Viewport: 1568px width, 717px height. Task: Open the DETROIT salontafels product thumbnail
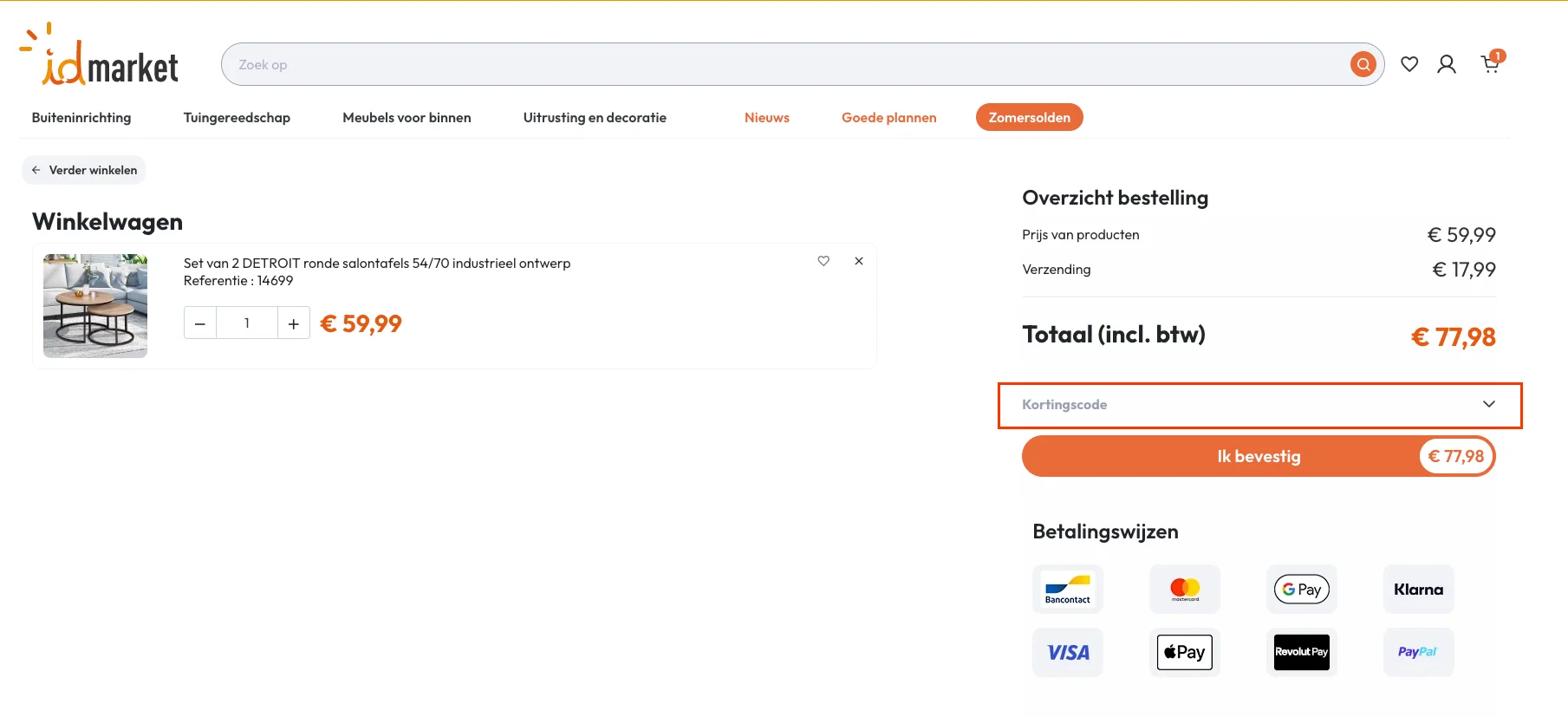[95, 306]
